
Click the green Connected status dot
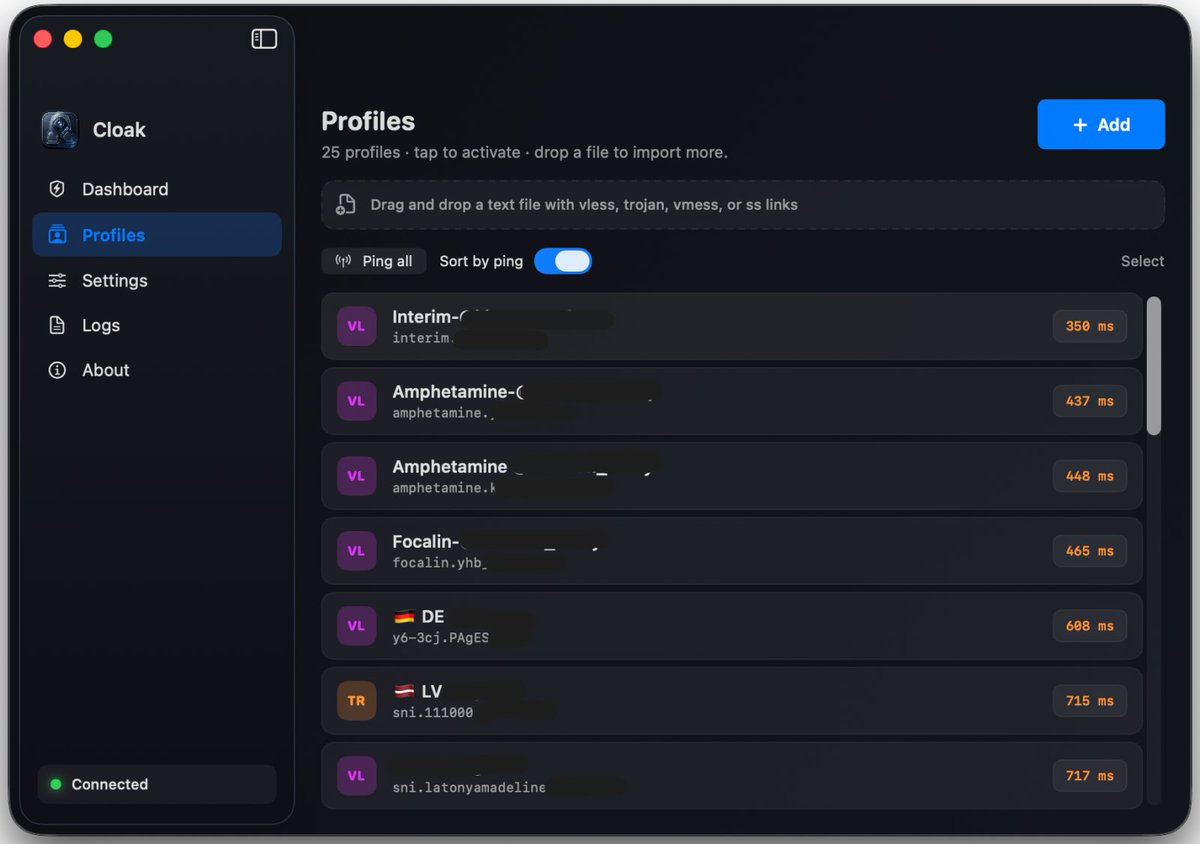[56, 785]
